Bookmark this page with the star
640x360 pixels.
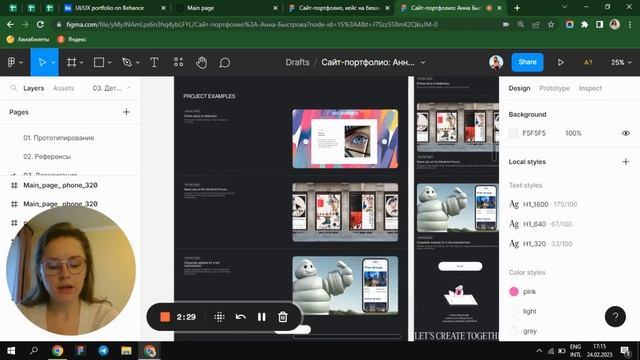[x=551, y=24]
